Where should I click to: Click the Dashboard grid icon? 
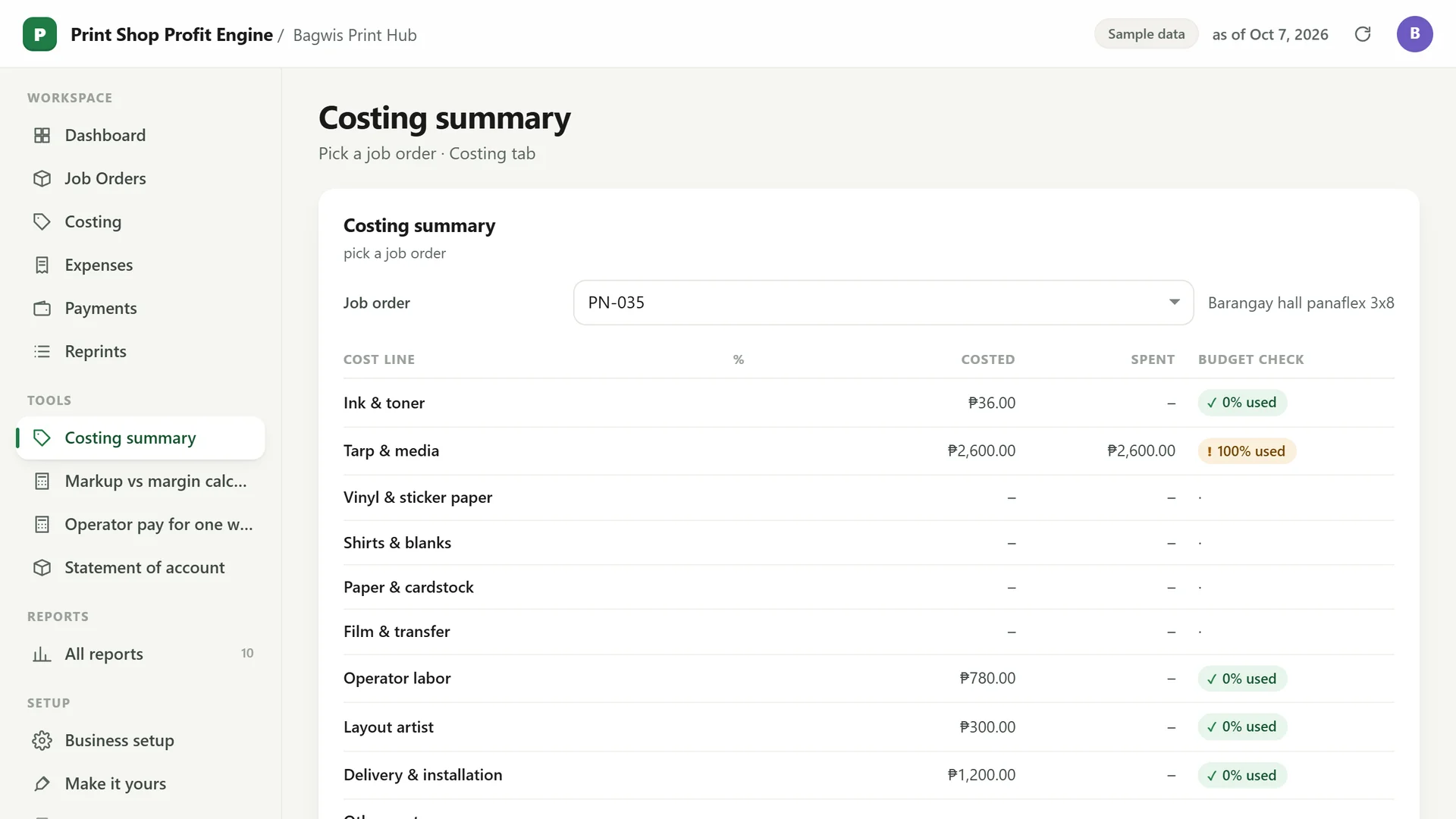pyautogui.click(x=42, y=135)
